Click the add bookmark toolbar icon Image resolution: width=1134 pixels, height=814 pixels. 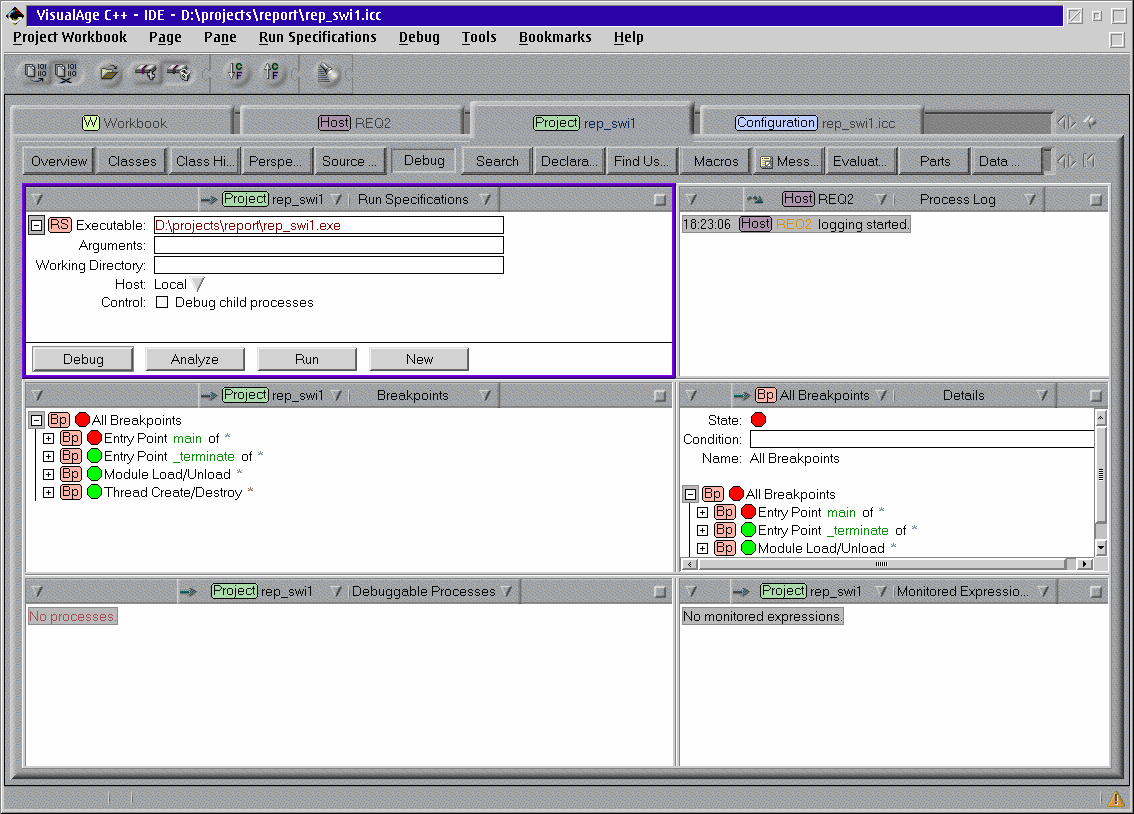tap(146, 72)
